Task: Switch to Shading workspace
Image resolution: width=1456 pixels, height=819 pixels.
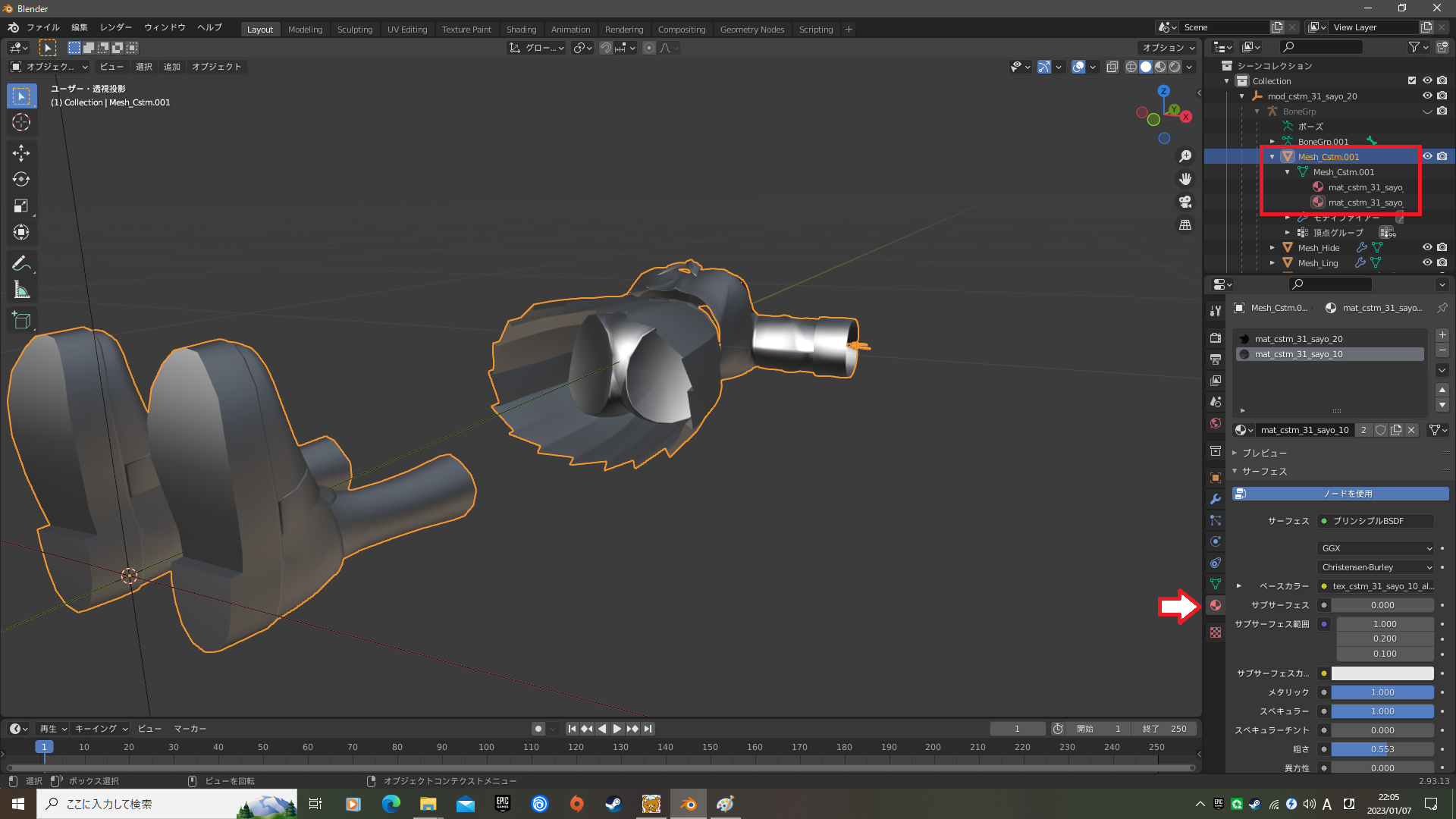Action: [x=522, y=30]
